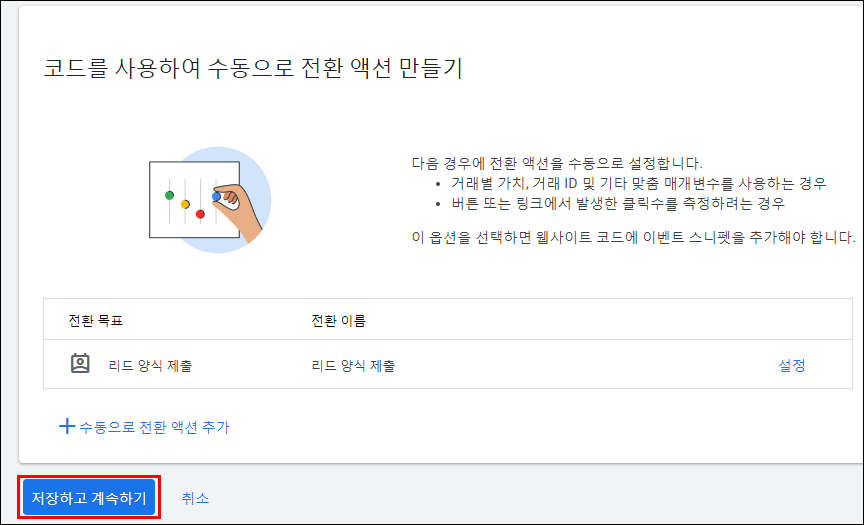864x525 pixels.
Task: Select 리드 양식 제출 in the 전환 이름 column
Action: point(353,365)
